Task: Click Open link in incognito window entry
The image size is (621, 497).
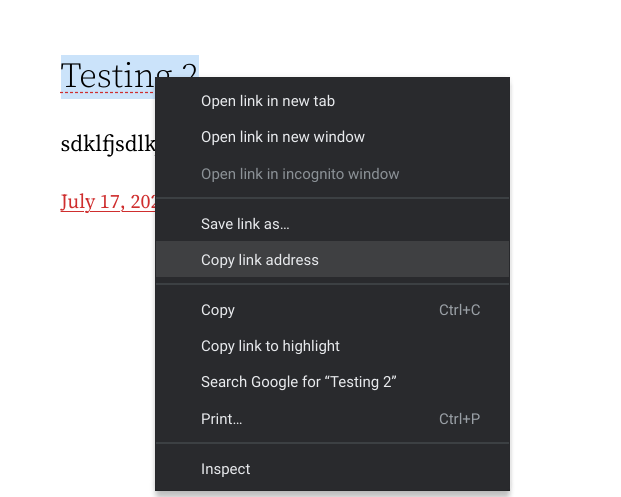Action: pos(299,174)
